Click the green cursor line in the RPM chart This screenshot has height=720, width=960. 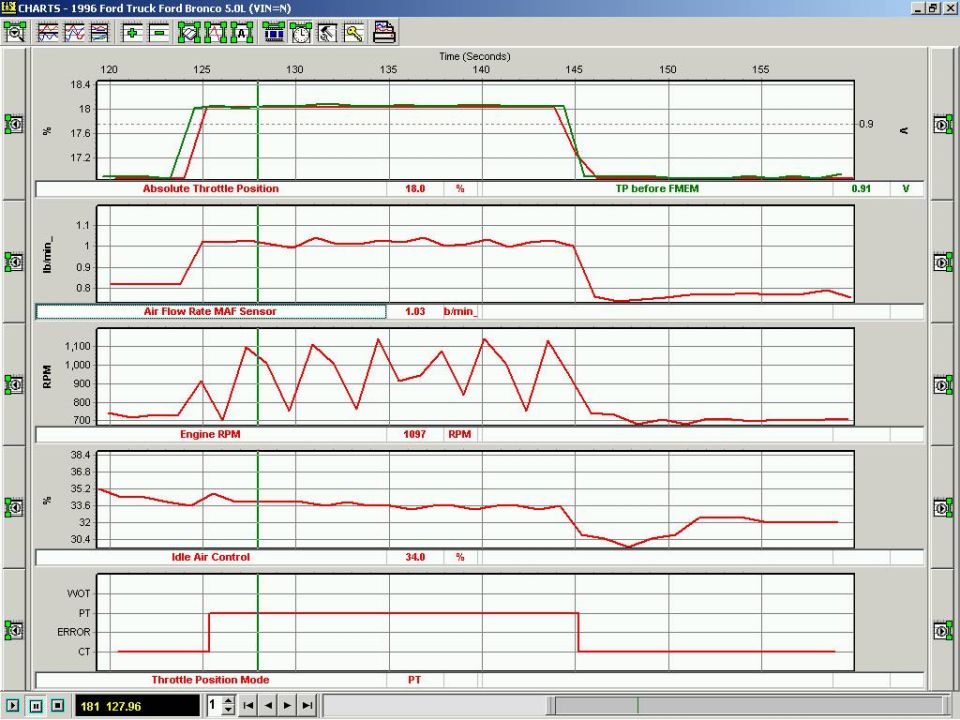[x=258, y=377]
